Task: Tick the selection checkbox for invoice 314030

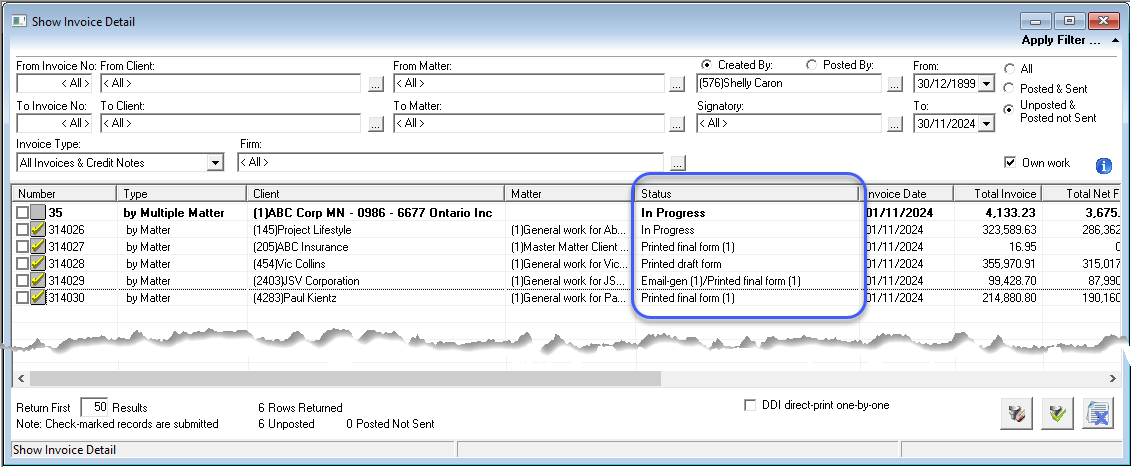Action: click(23, 297)
